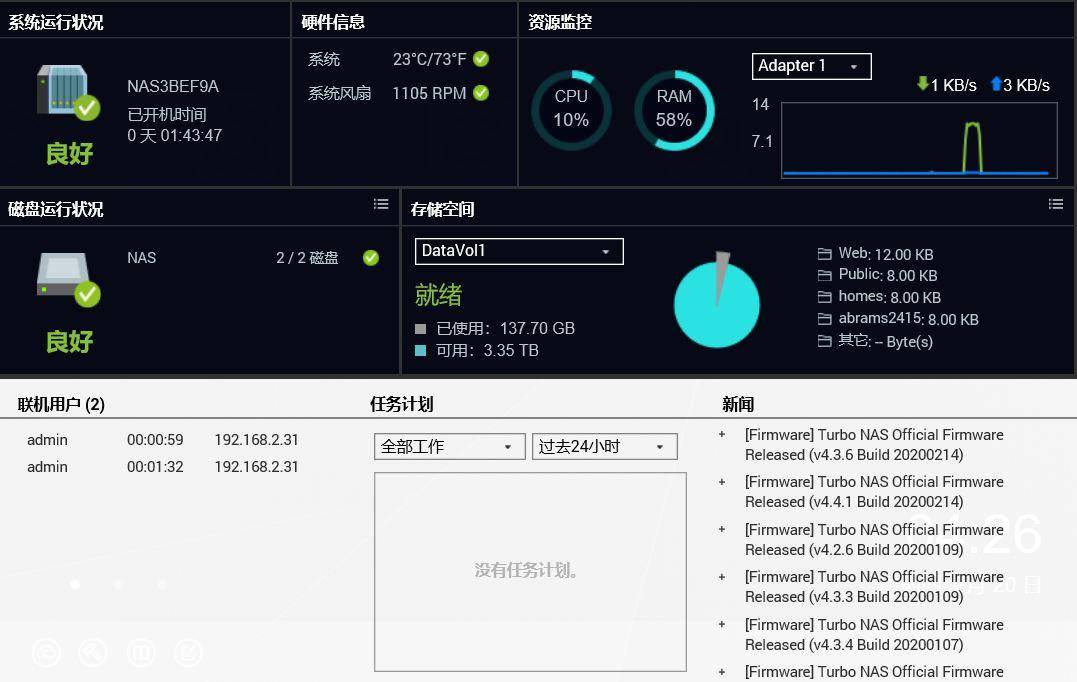Open the Adapter 1 dropdown
The width and height of the screenshot is (1077, 682).
810,66
